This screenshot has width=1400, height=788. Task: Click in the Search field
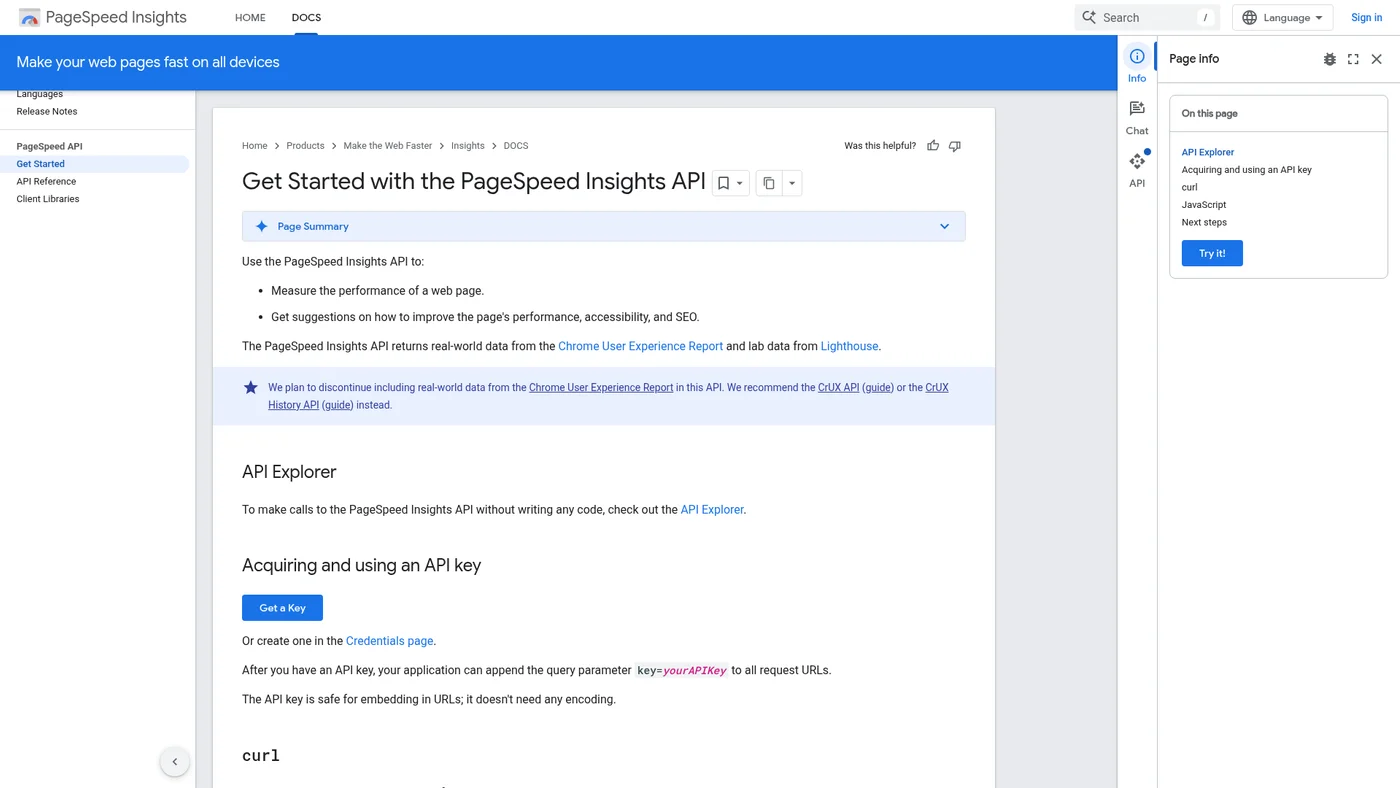[1147, 17]
